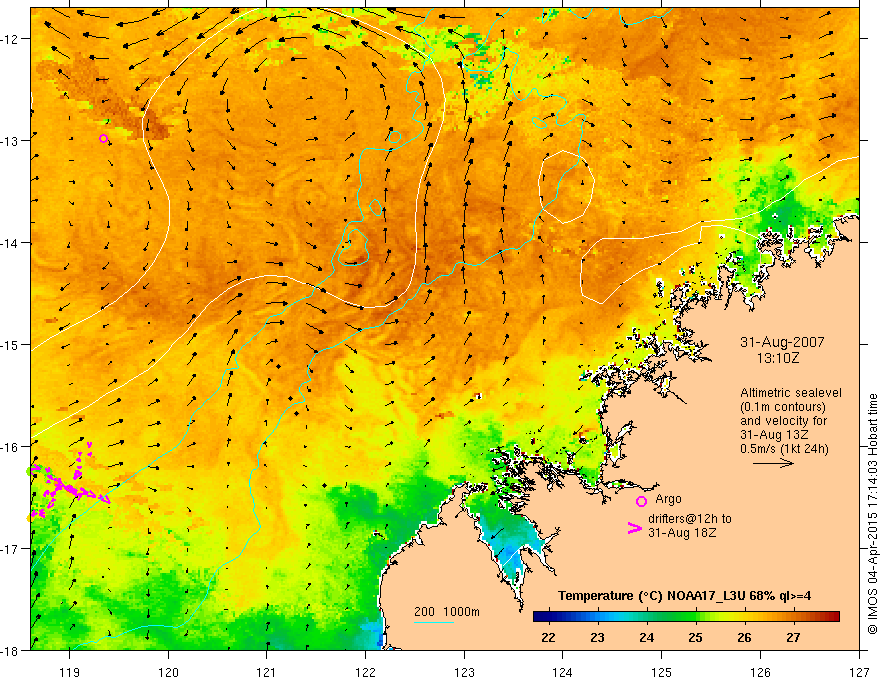The image size is (880, 680).
Task: Click the '-15' latitude axis label
Action: pyautogui.click(x=10, y=345)
